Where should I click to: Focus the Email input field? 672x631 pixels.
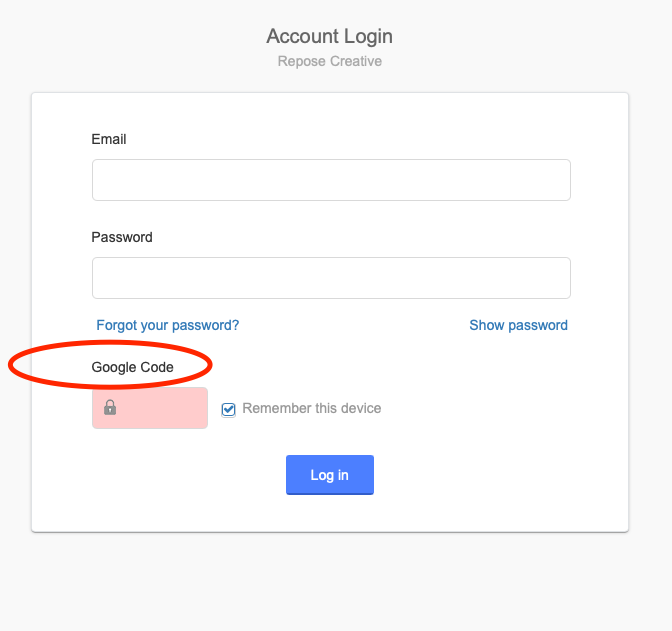(331, 180)
